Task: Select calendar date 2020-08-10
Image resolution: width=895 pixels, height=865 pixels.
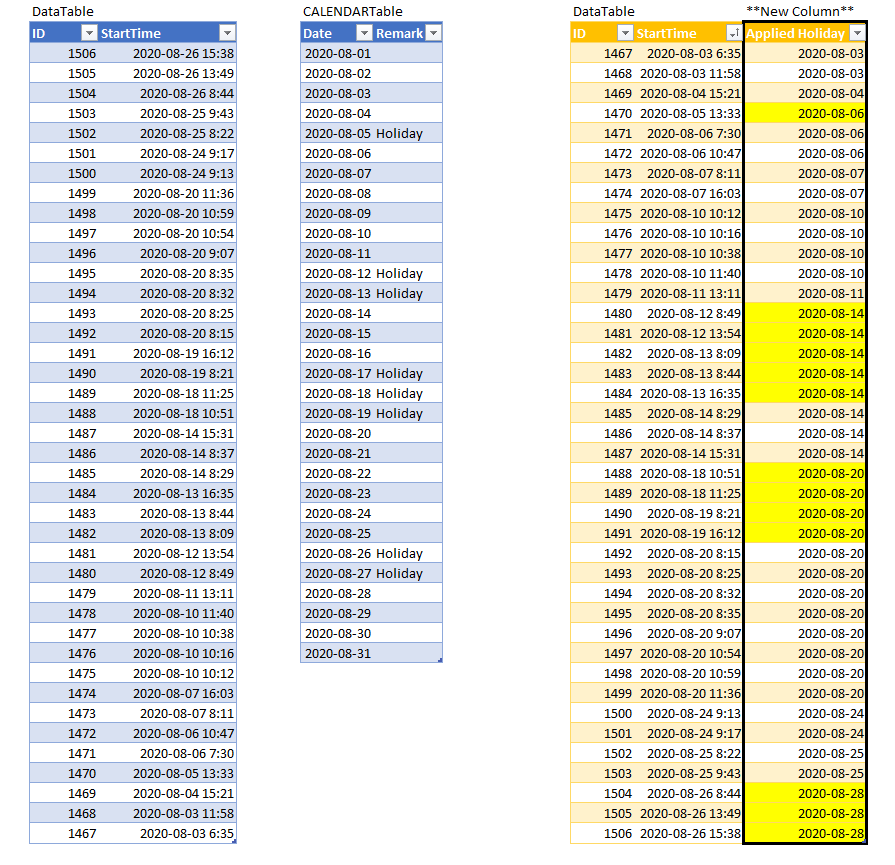Action: (x=337, y=234)
